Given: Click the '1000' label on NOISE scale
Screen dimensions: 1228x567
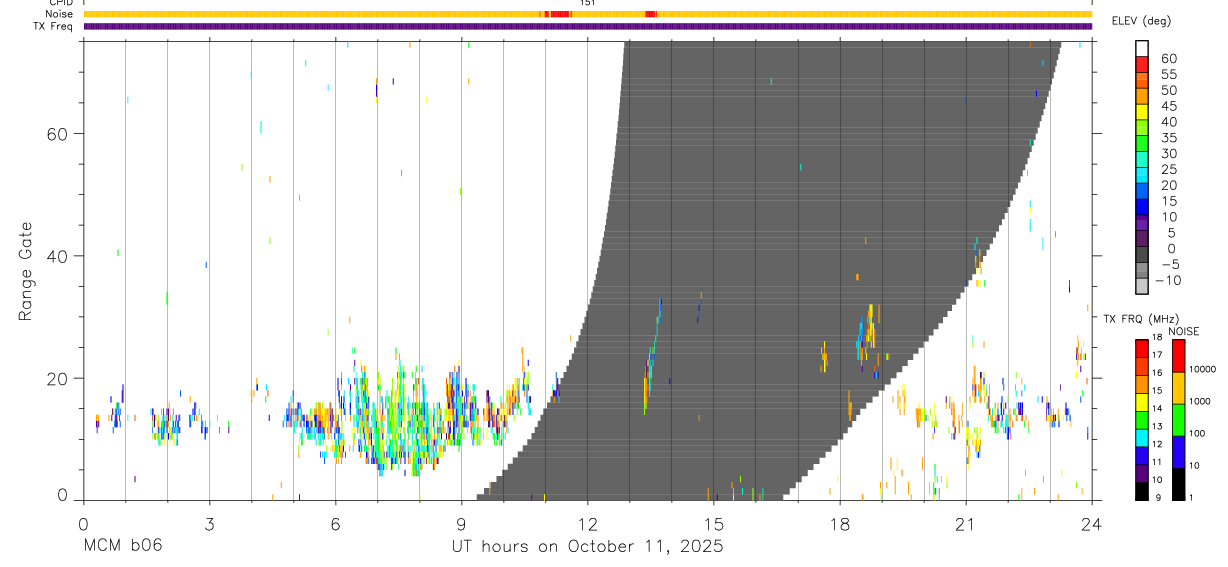Looking at the screenshot, I should [x=1201, y=401].
